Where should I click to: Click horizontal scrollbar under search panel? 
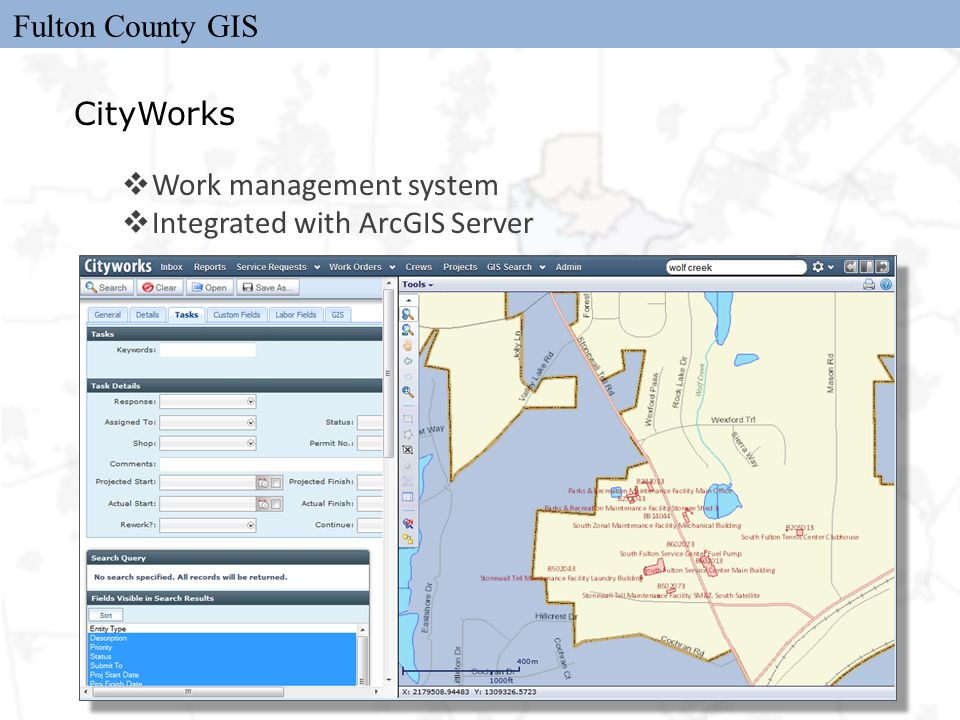[x=188, y=692]
